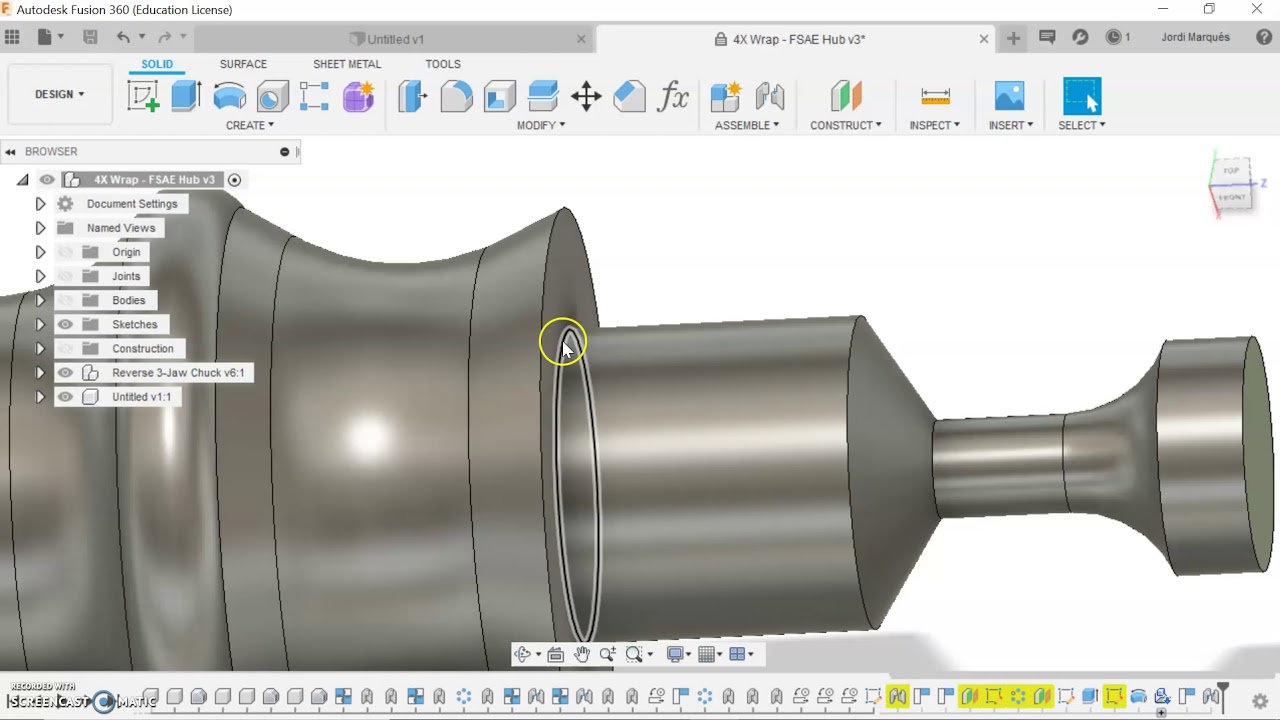Select the Extrude tool
1280x720 pixels.
point(186,96)
